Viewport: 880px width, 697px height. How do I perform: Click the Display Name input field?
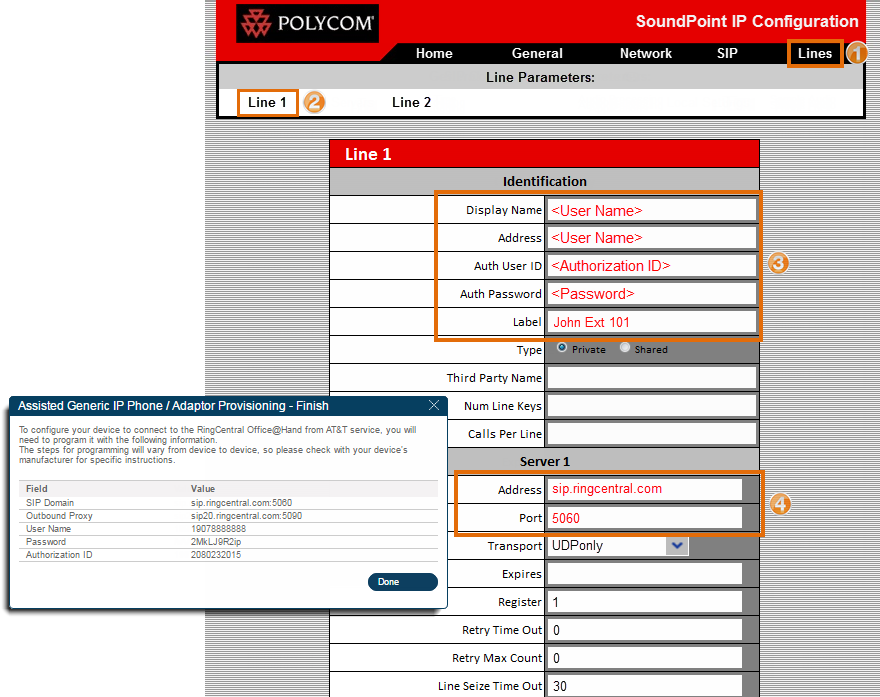pyautogui.click(x=652, y=210)
